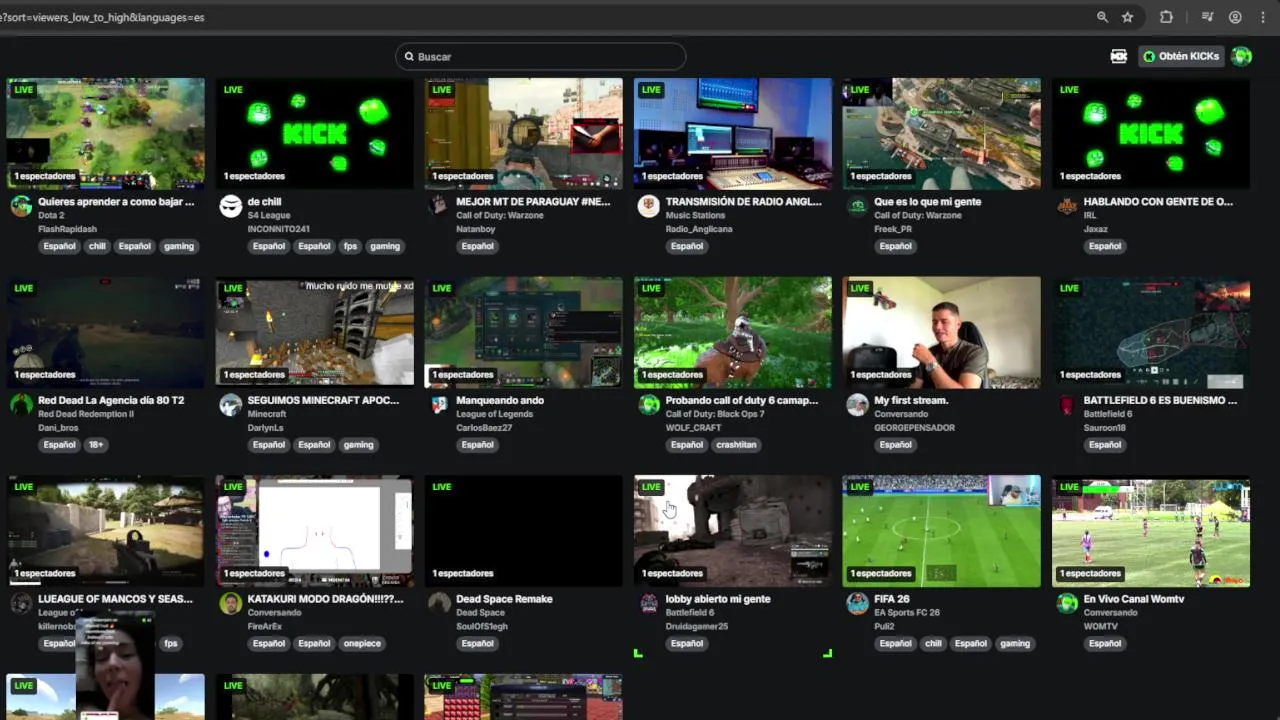Open Sauroon18 channel avatar

1067,404
